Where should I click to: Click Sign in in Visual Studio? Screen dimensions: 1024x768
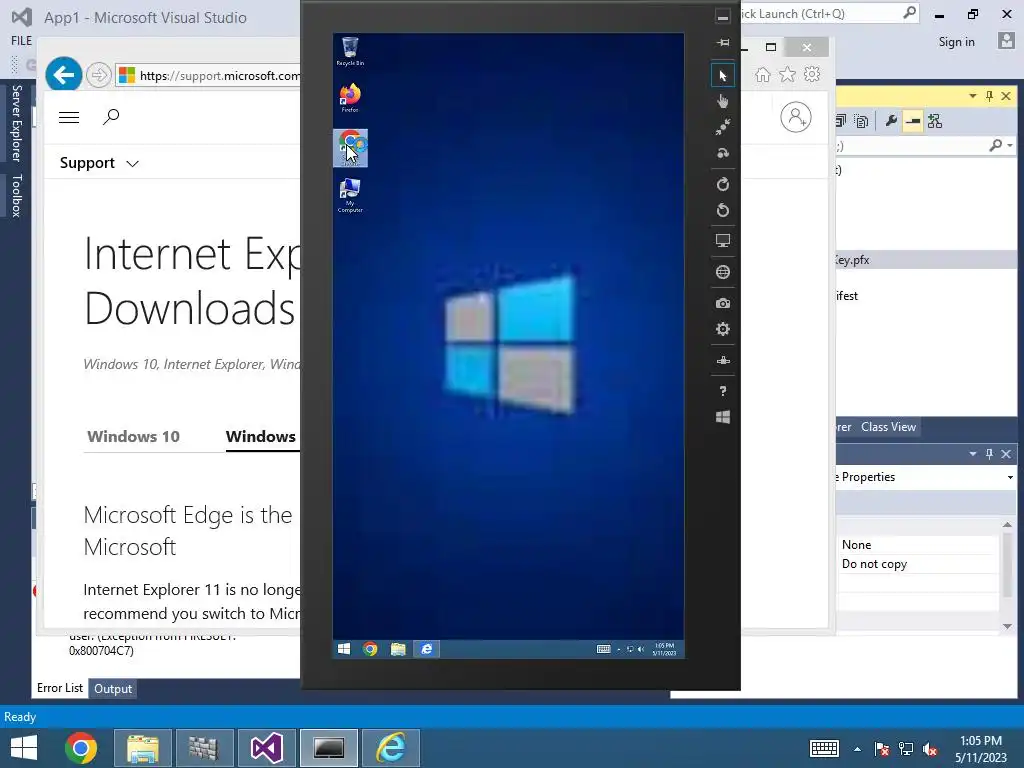[956, 42]
